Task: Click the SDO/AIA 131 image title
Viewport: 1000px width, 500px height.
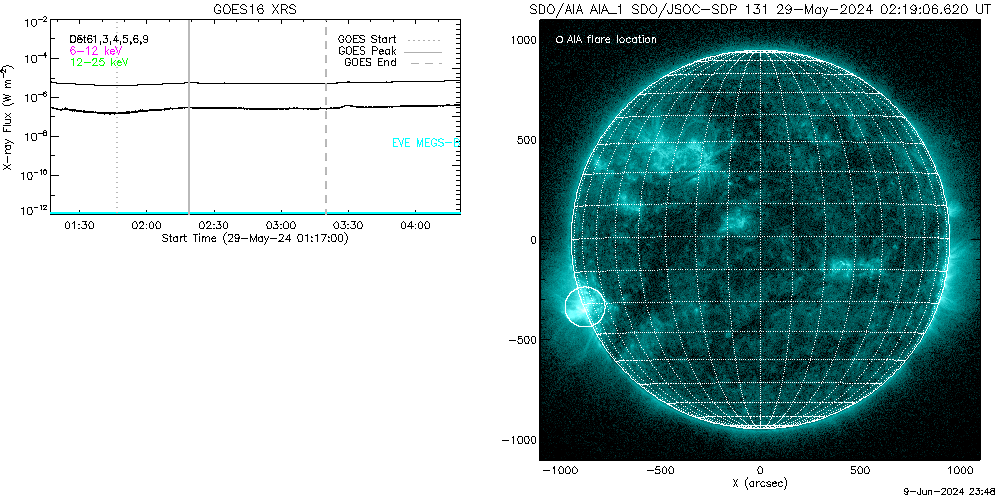Action: pos(761,9)
